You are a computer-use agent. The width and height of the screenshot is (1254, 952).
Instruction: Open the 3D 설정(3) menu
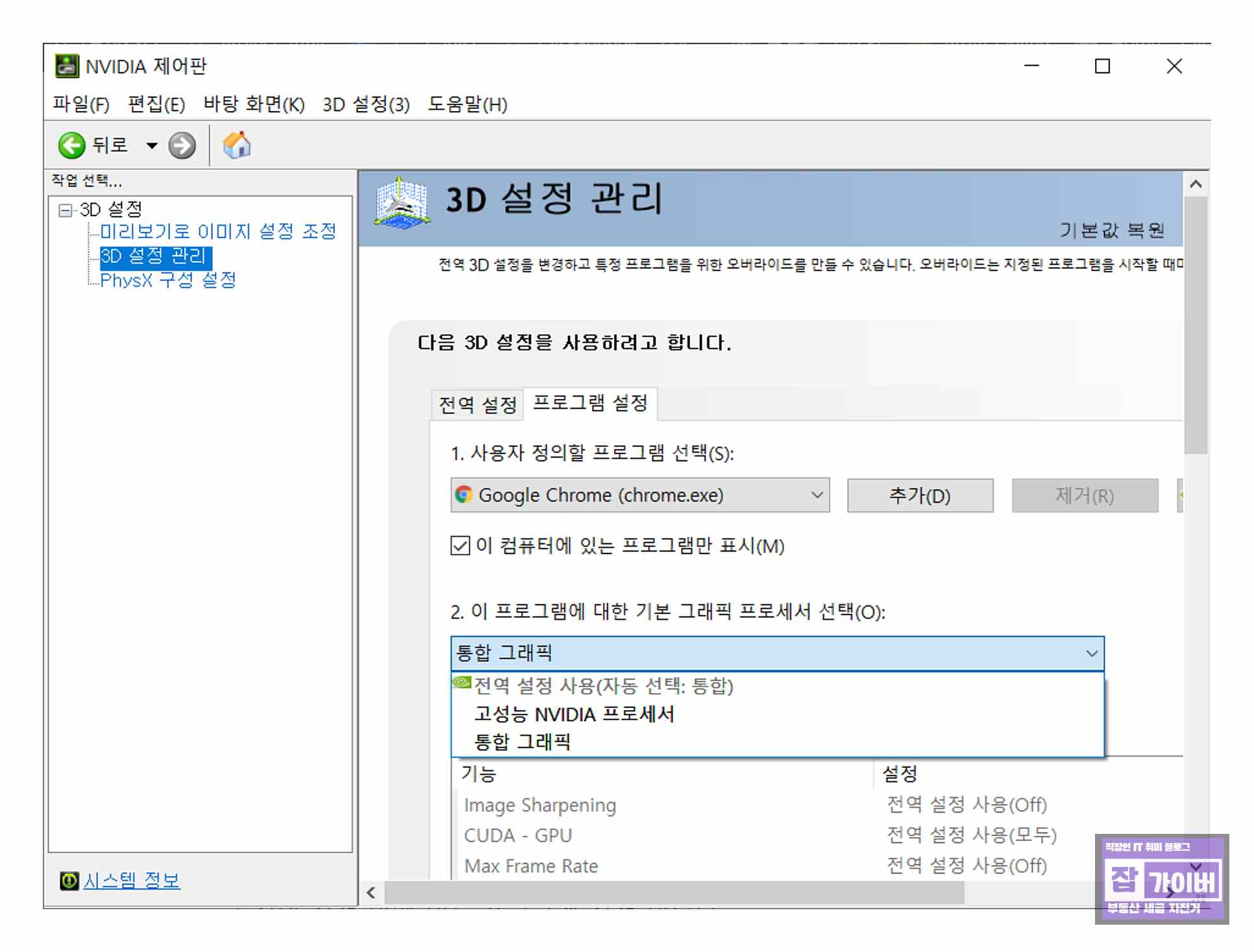[366, 104]
